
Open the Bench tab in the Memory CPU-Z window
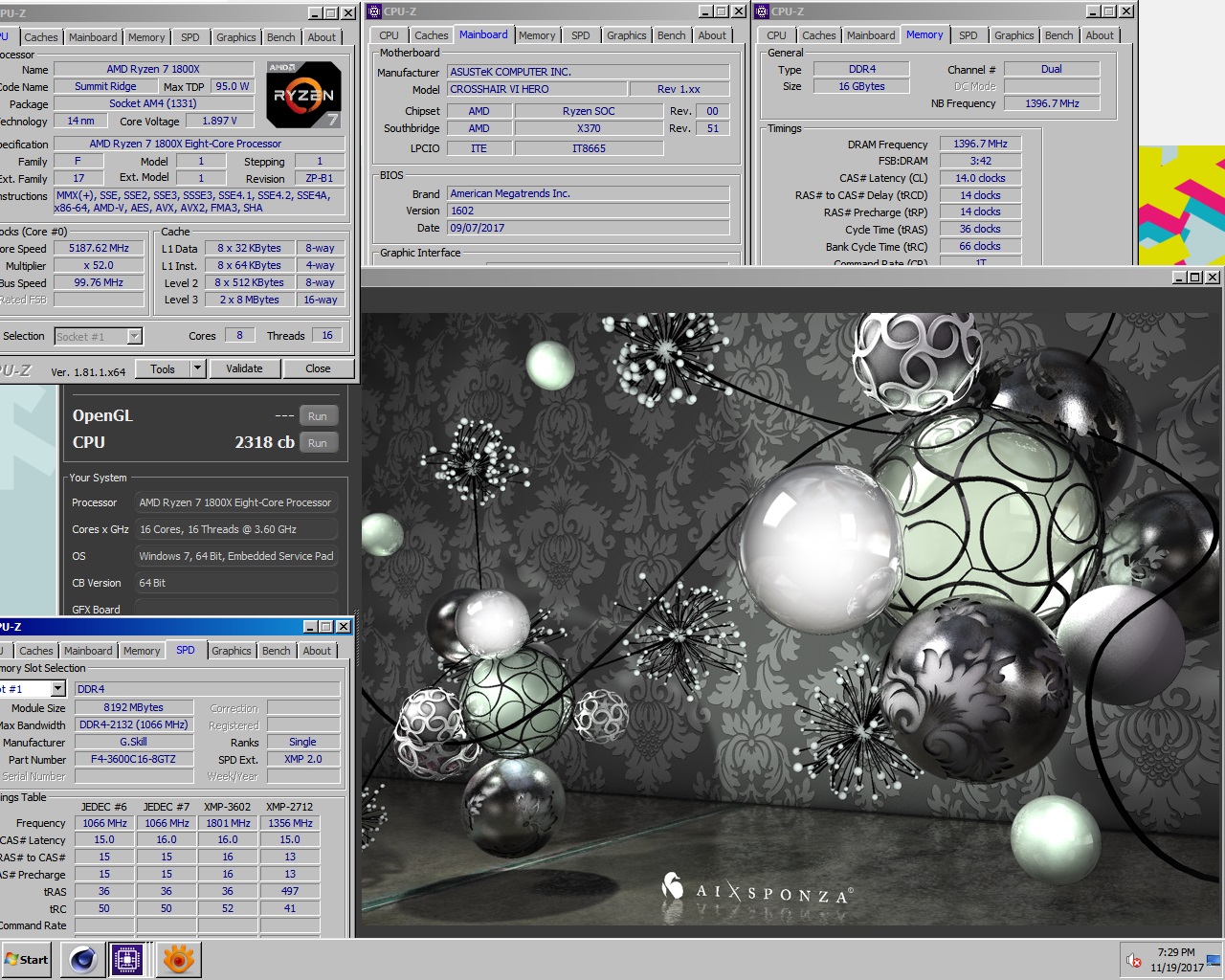(1058, 35)
